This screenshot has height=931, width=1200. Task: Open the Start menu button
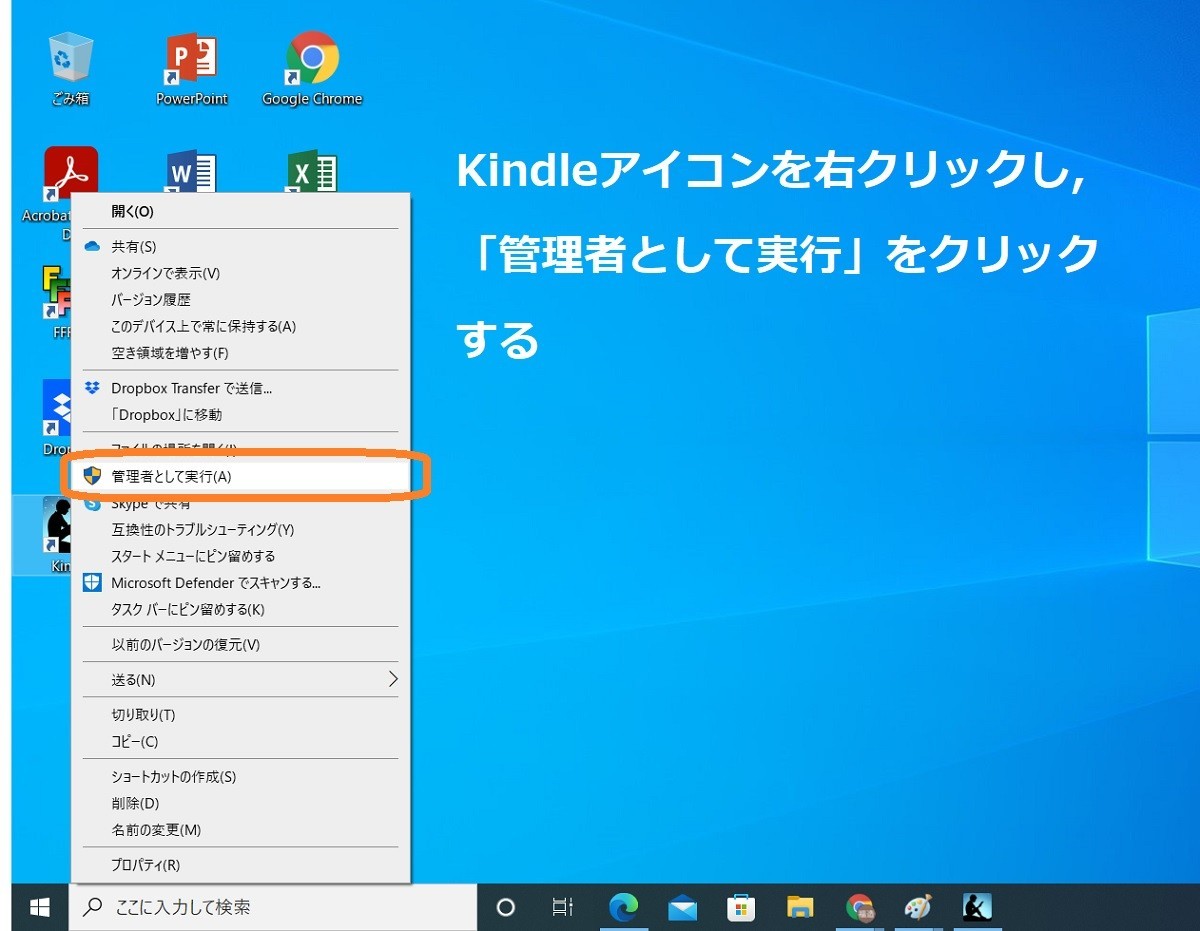click(38, 907)
